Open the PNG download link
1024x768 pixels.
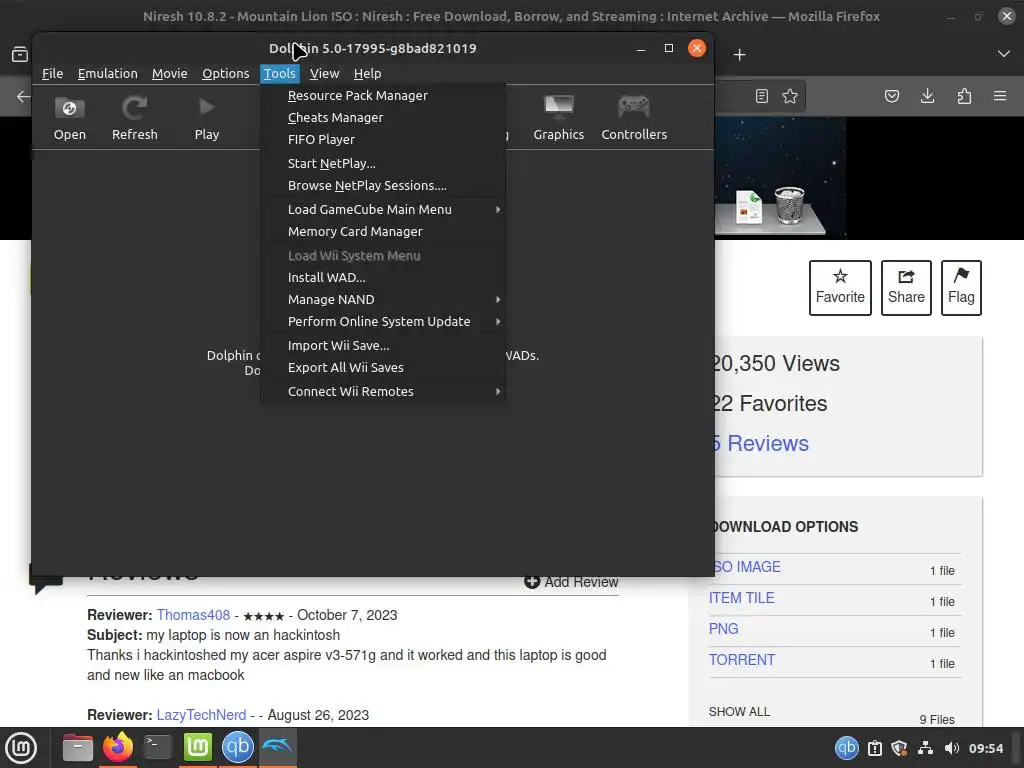click(724, 629)
